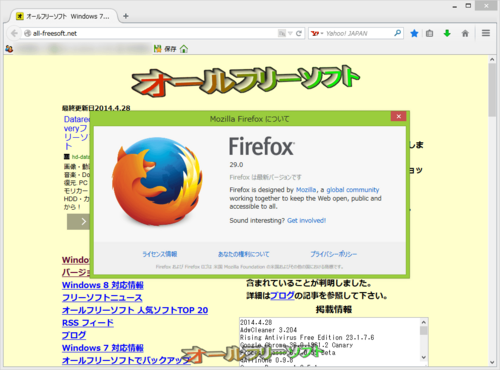Bookmark this page with the star
The width and height of the screenshot is (500, 370).
pos(414,33)
